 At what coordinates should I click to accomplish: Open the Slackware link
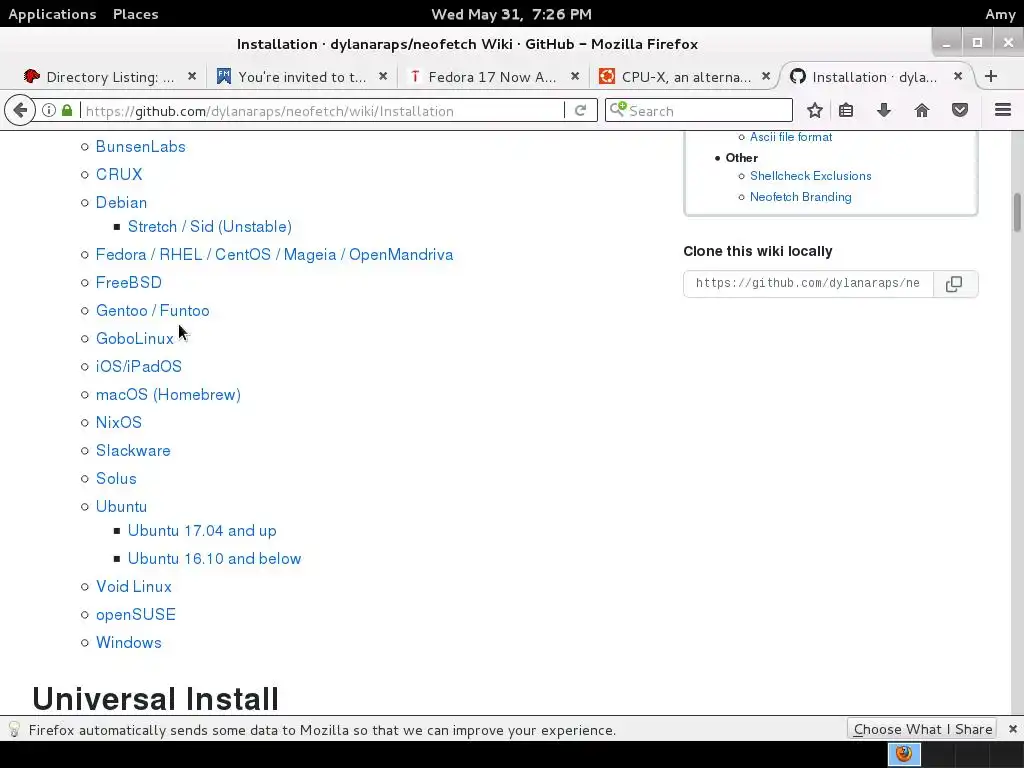[x=133, y=451]
